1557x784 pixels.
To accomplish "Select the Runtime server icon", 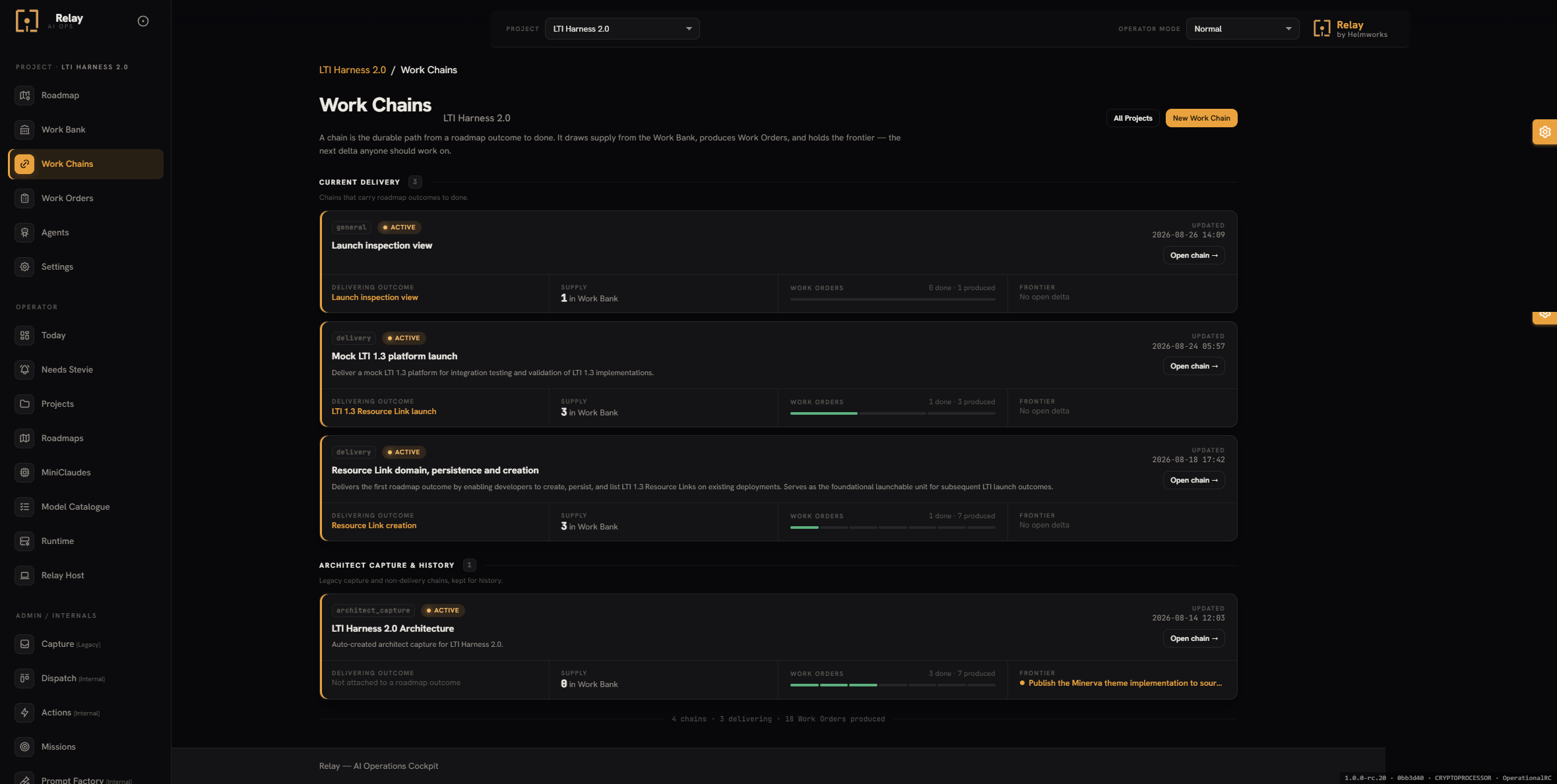I will click(24, 541).
